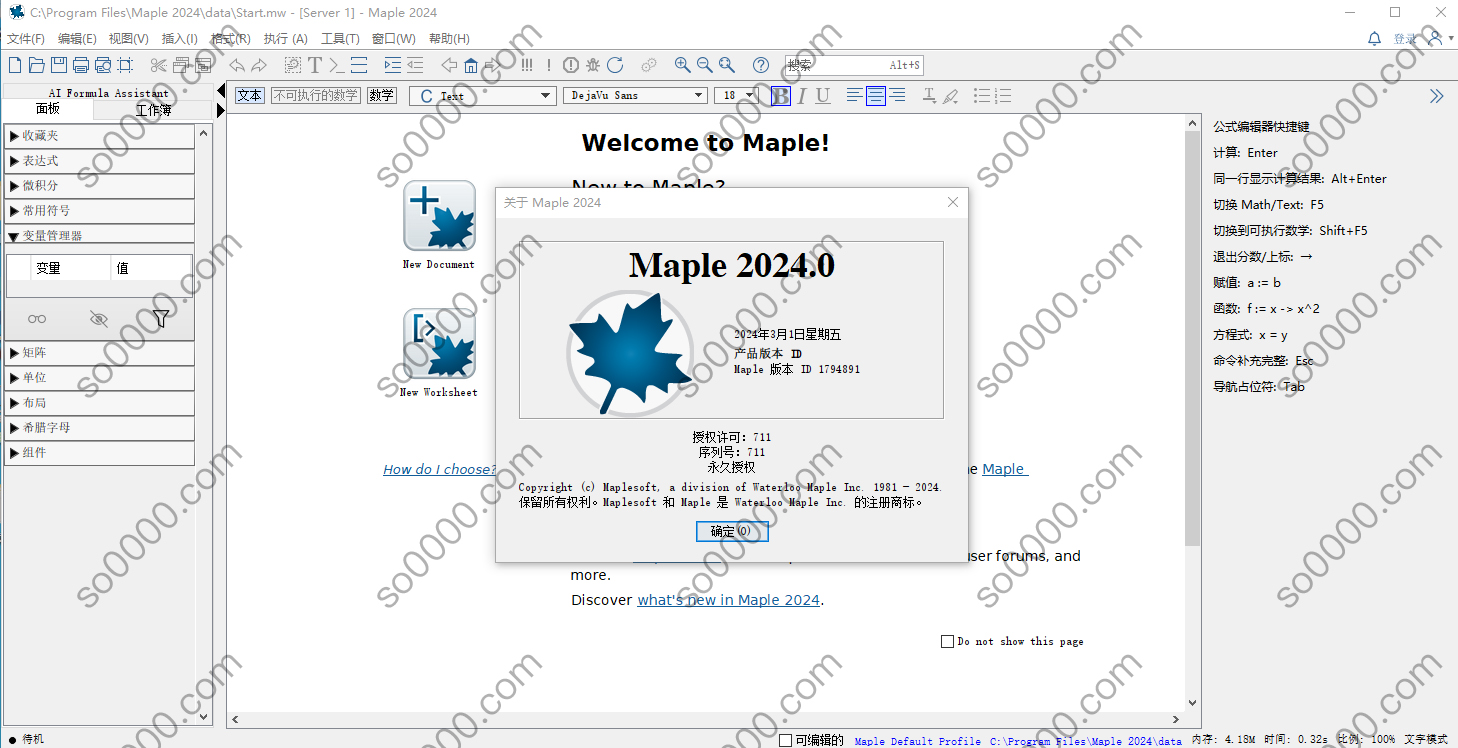Open what's new in Maple 2024 link
Screen dimensions: 1458x748
[729, 600]
